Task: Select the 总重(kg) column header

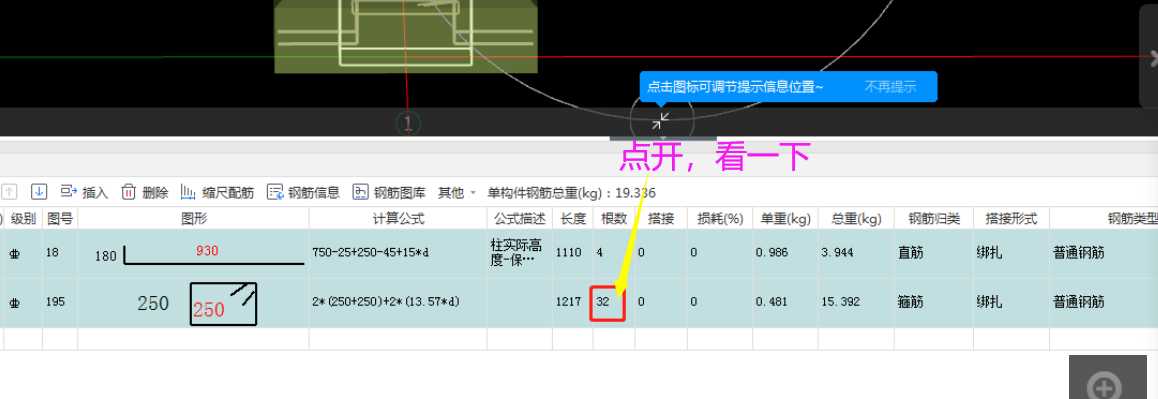Action: point(856,218)
